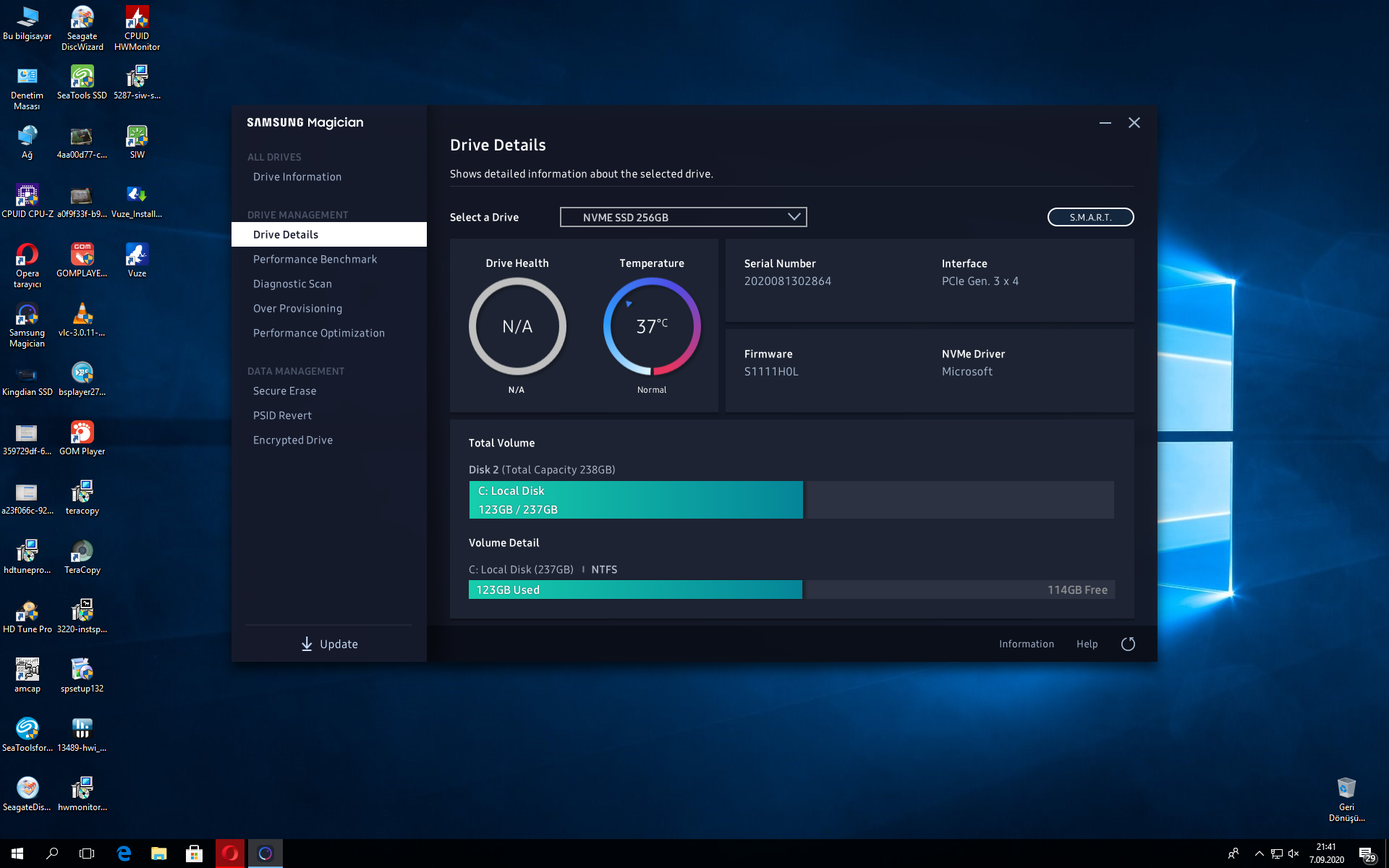Open taskbar search magnifier
This screenshot has width=1389, height=868.
coord(52,854)
